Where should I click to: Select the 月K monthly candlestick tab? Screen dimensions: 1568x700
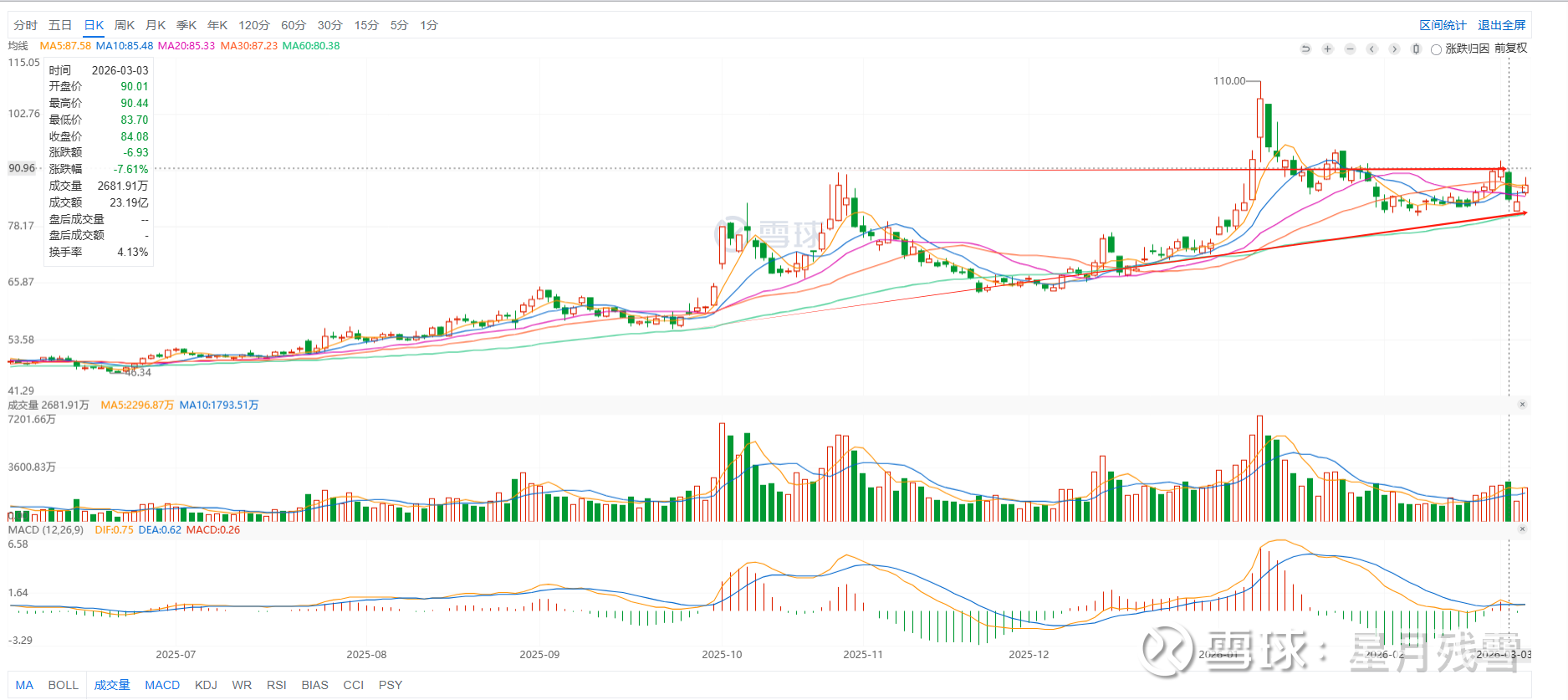pyautogui.click(x=156, y=25)
